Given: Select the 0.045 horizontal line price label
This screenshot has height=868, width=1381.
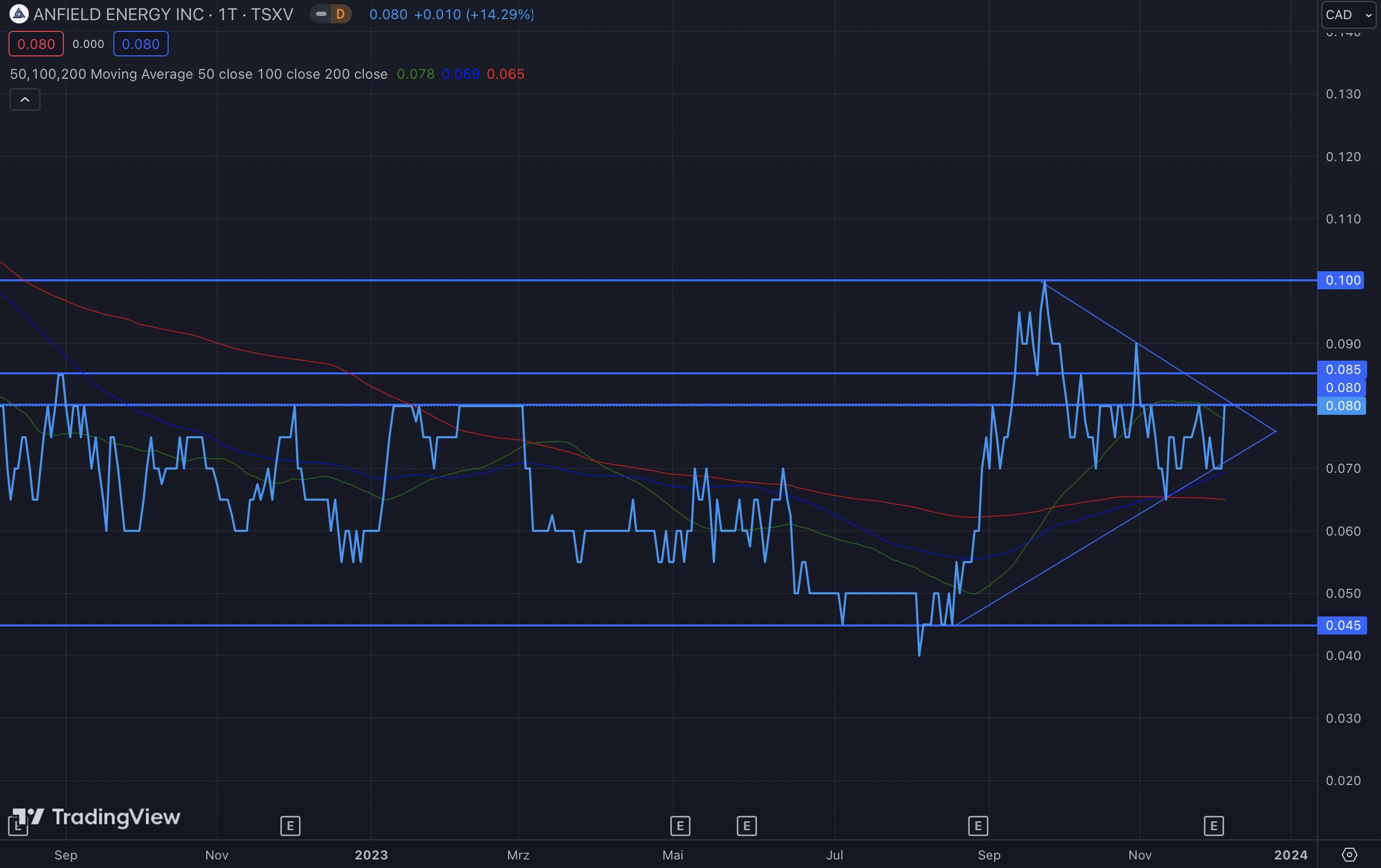Looking at the screenshot, I should pos(1342,625).
